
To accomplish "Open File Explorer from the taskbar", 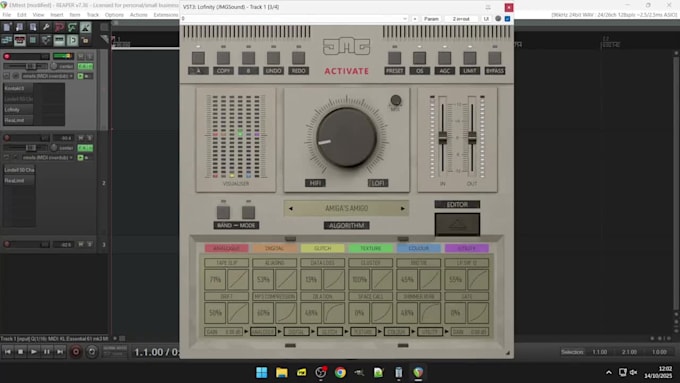I will tap(281, 372).
